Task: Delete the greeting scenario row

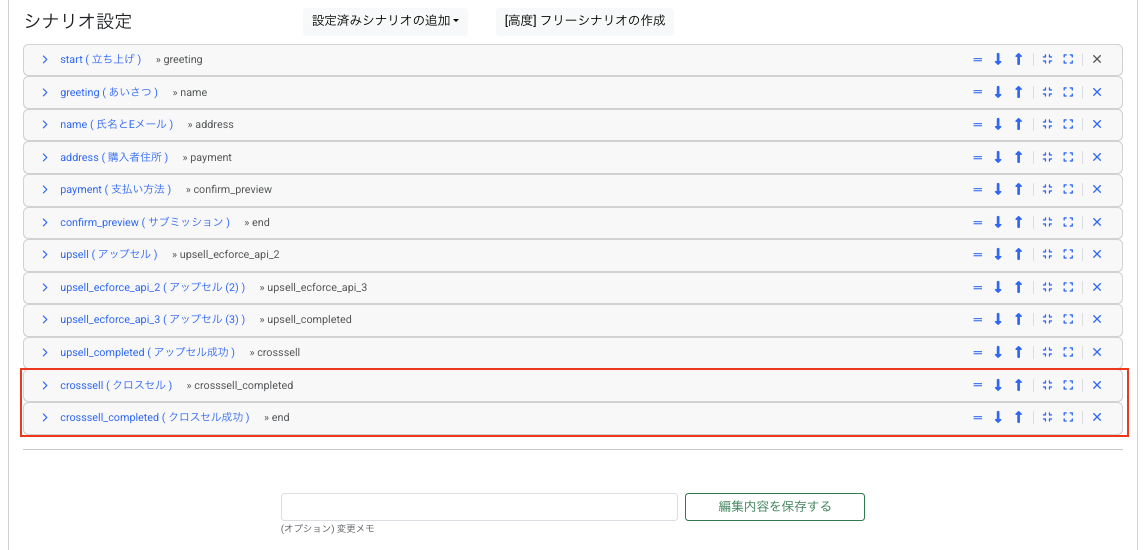Action: point(1096,93)
